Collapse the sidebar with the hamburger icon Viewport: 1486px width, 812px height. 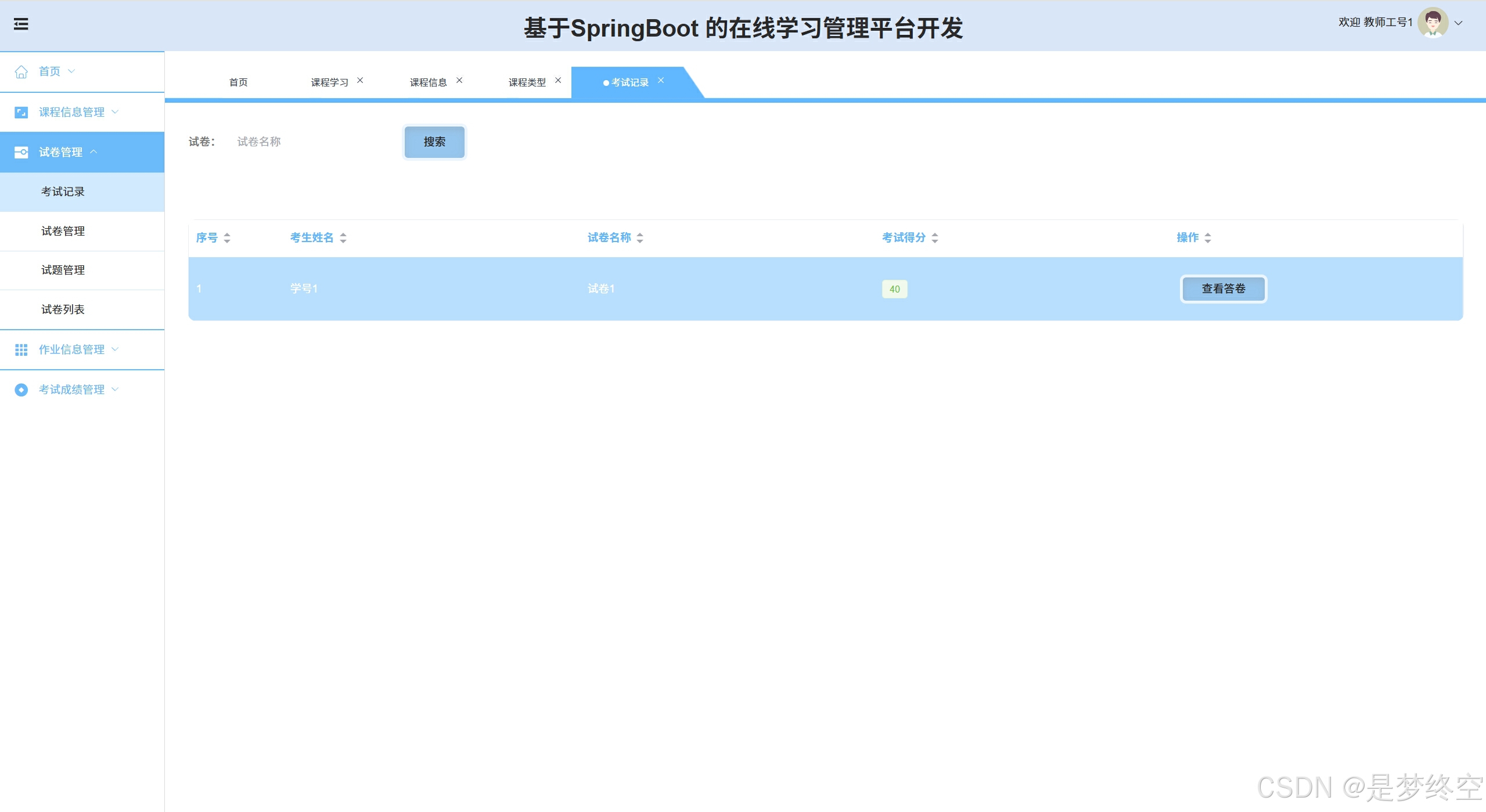[x=21, y=24]
